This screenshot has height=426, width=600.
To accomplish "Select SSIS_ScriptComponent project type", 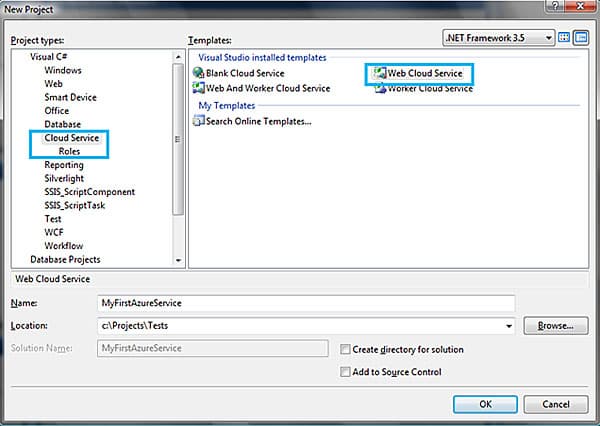I will coord(90,192).
